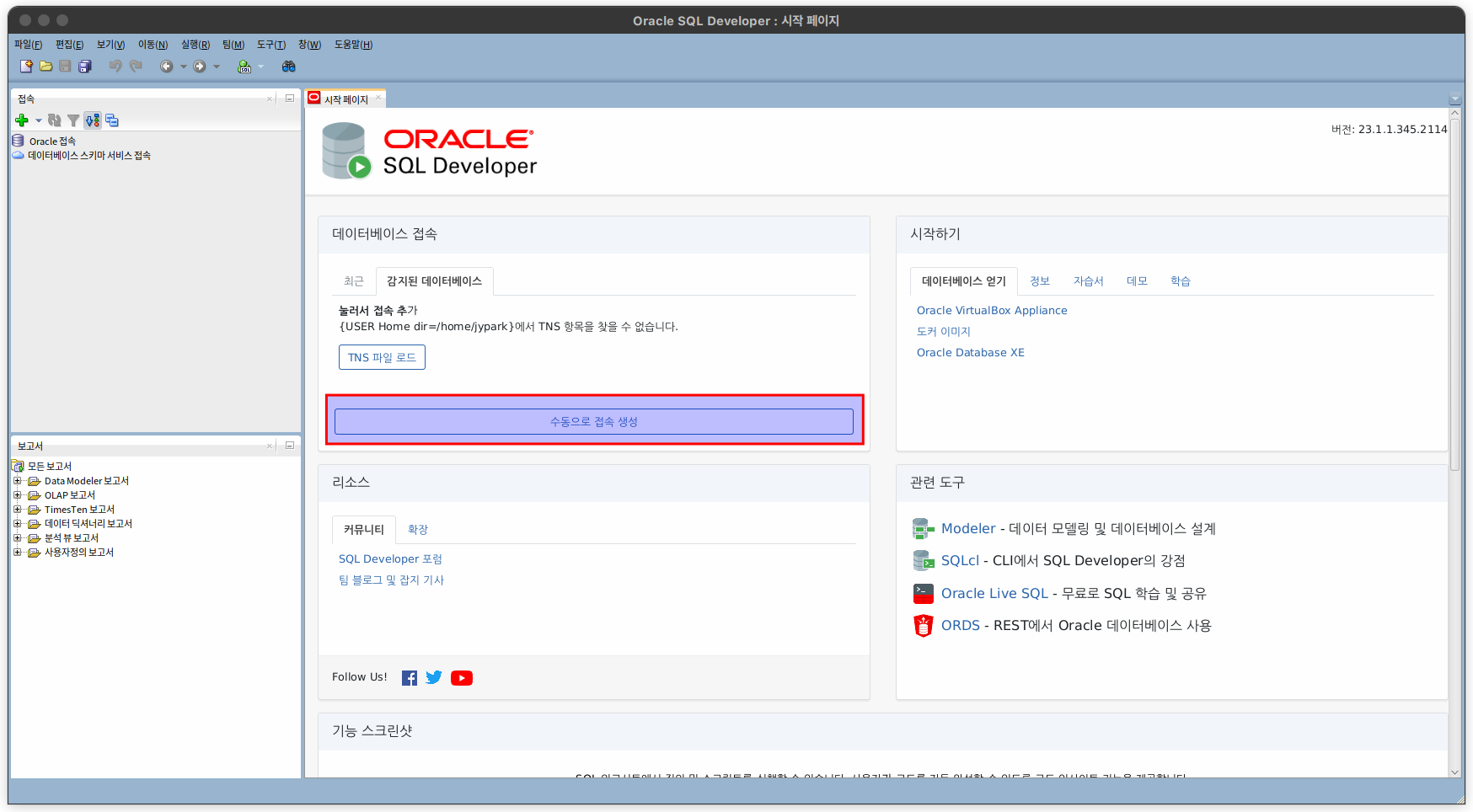Open the 파일(F) menu
This screenshot has width=1473, height=812.
coord(29,45)
